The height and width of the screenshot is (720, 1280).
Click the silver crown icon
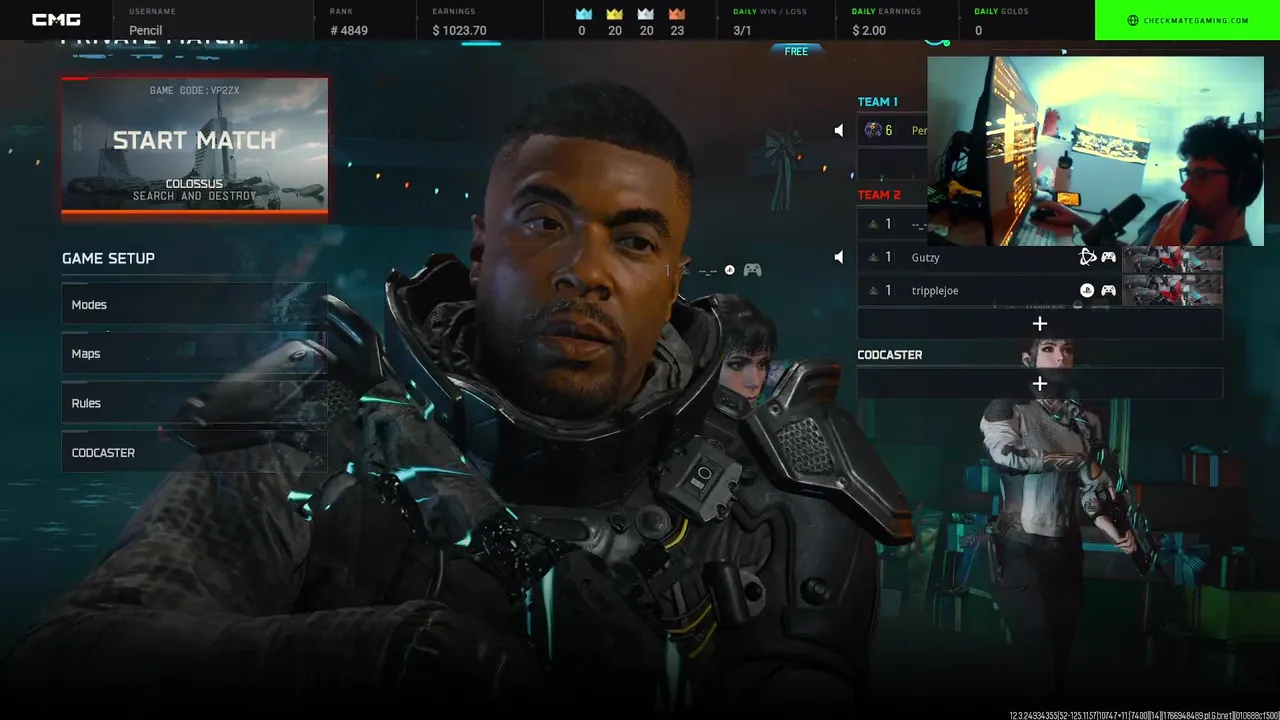[646, 14]
